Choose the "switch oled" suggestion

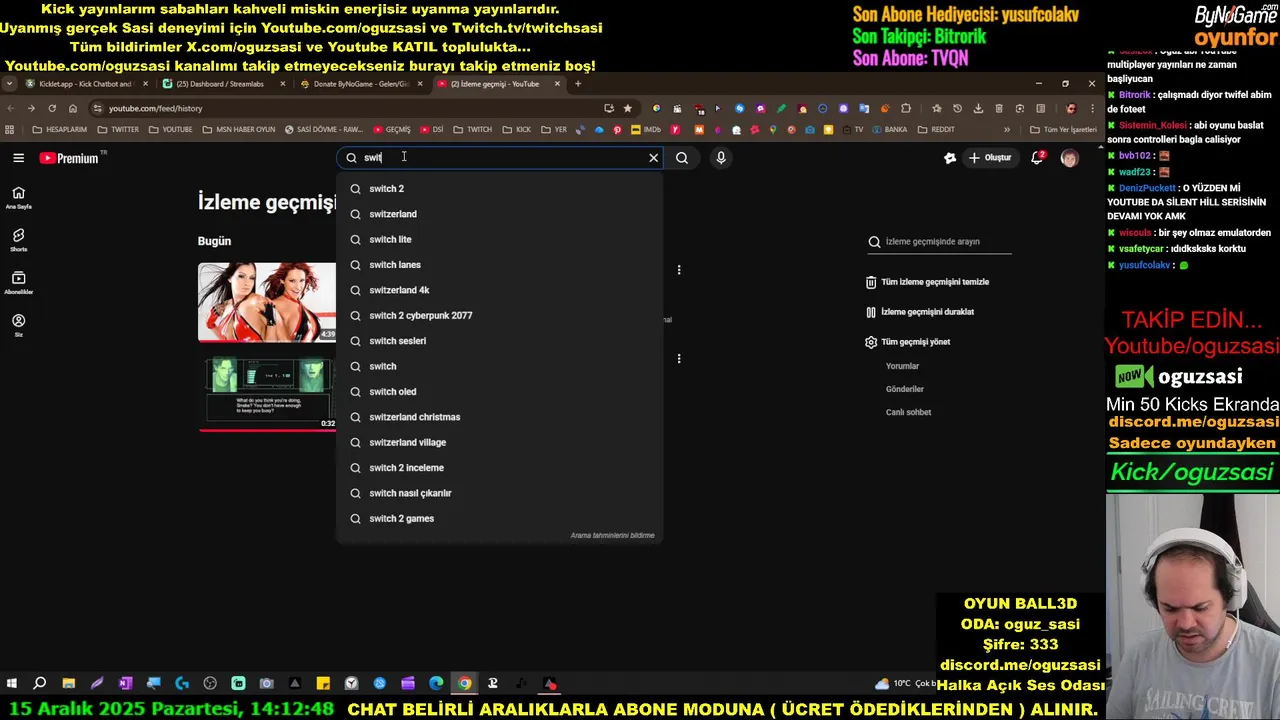pyautogui.click(x=500, y=392)
